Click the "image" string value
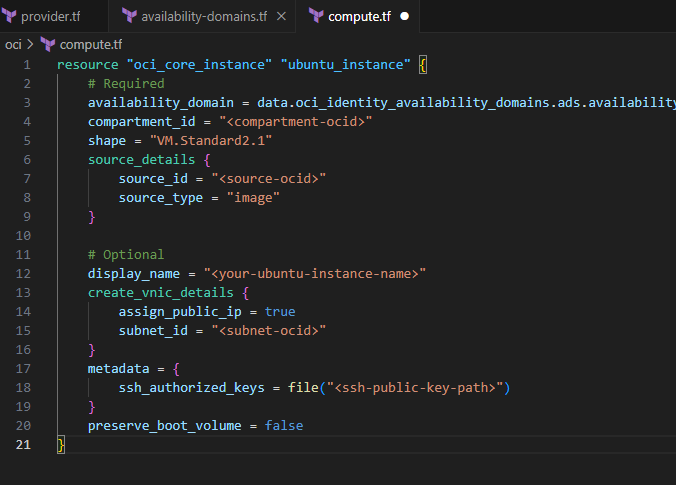This screenshot has width=676, height=485. pos(253,197)
